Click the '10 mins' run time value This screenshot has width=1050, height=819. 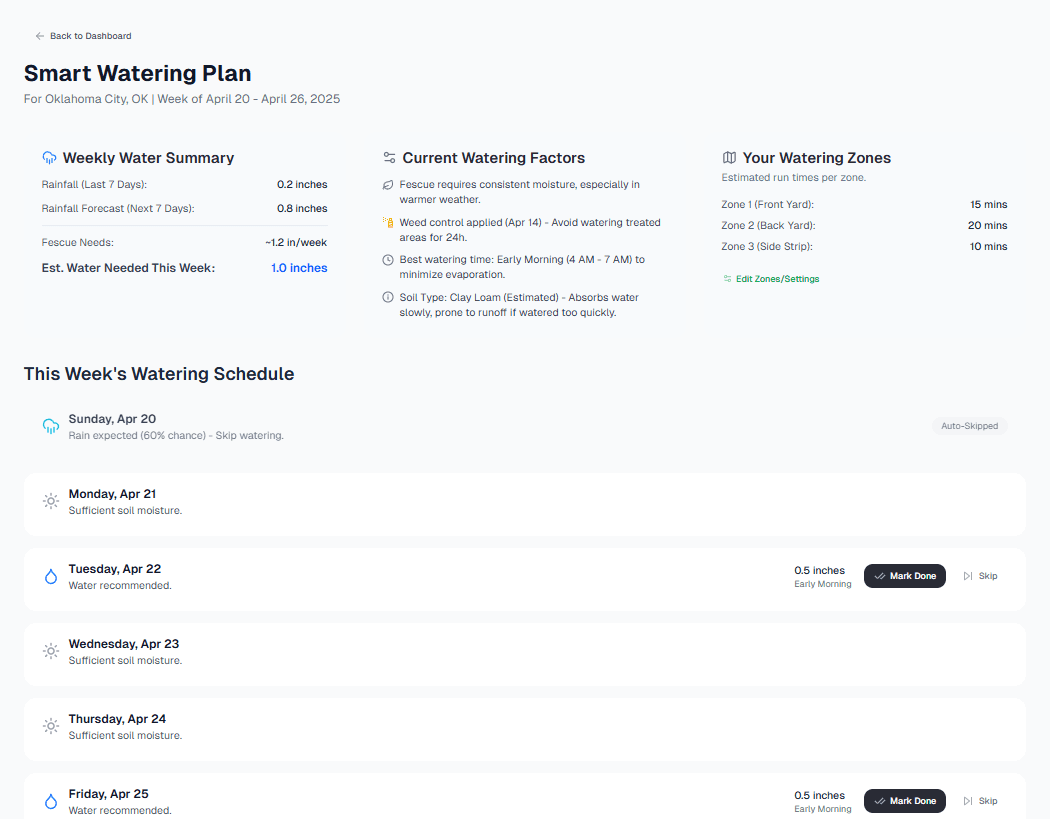(x=988, y=246)
